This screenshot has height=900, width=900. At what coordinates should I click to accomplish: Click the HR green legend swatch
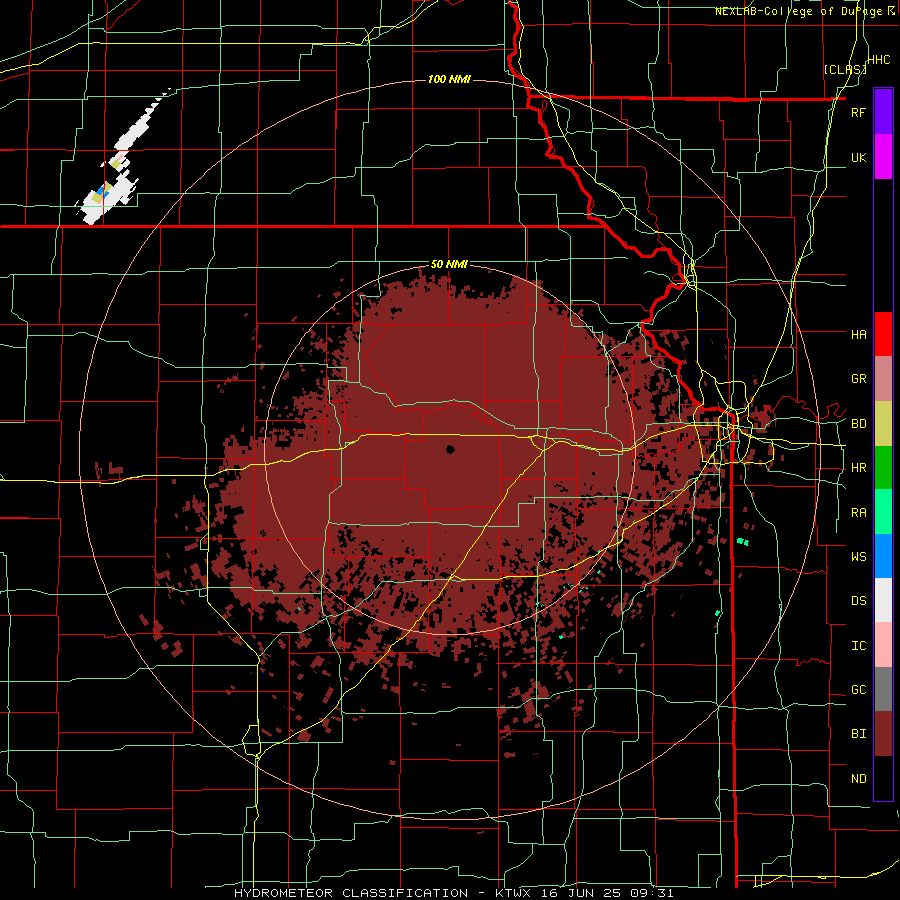(883, 468)
